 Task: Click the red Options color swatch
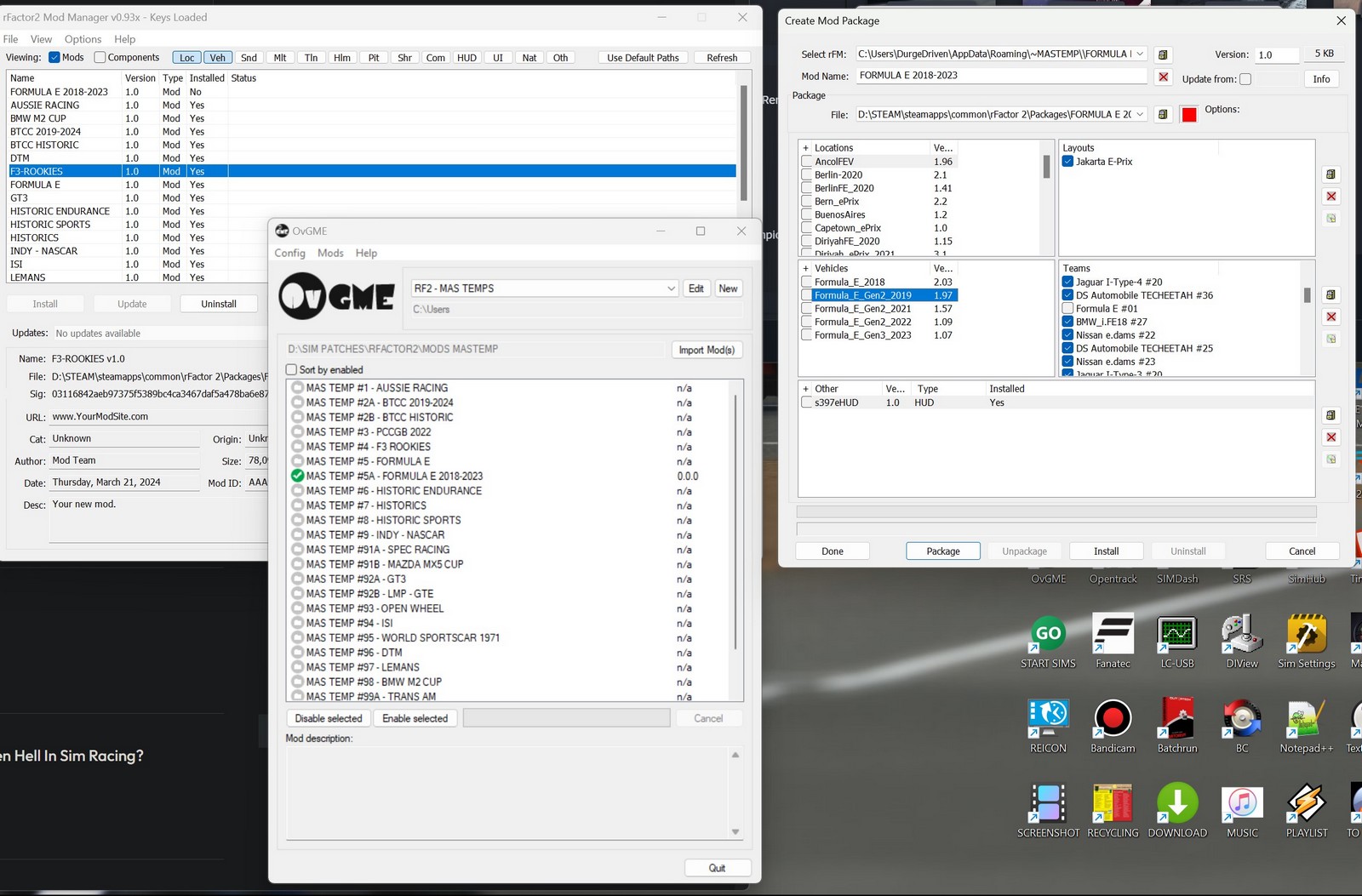(1189, 115)
